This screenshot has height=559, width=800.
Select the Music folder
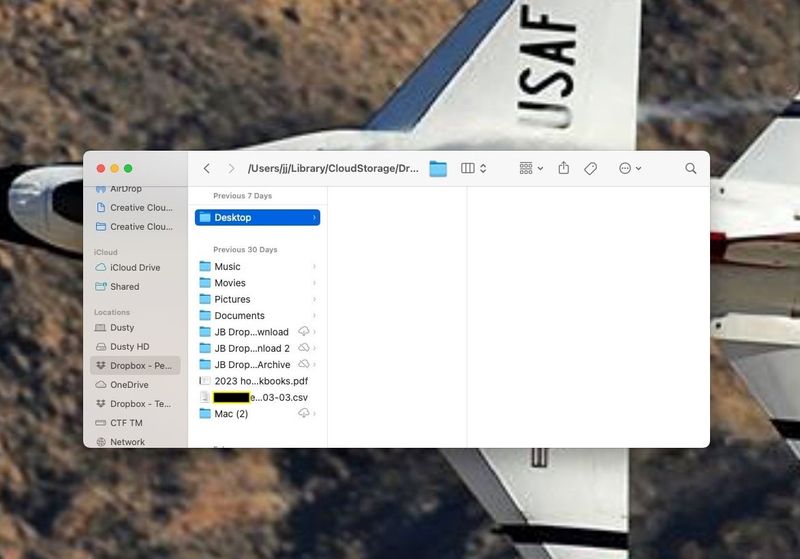[x=257, y=266]
